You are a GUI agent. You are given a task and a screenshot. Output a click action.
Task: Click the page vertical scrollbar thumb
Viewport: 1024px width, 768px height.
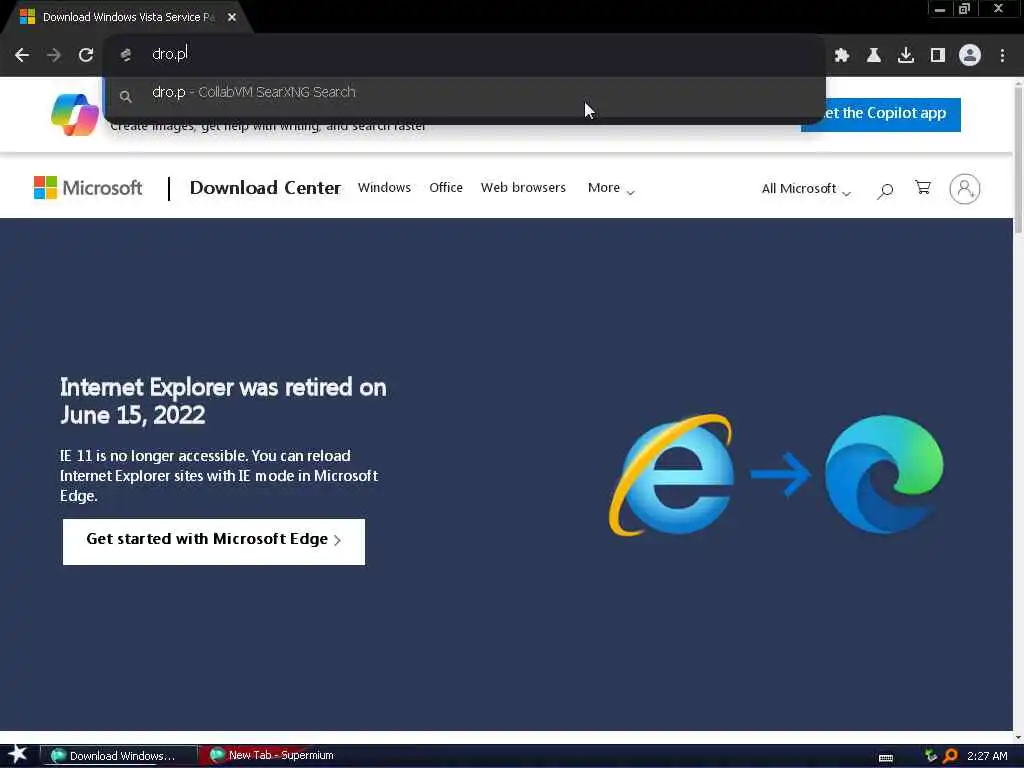tap(1018, 159)
